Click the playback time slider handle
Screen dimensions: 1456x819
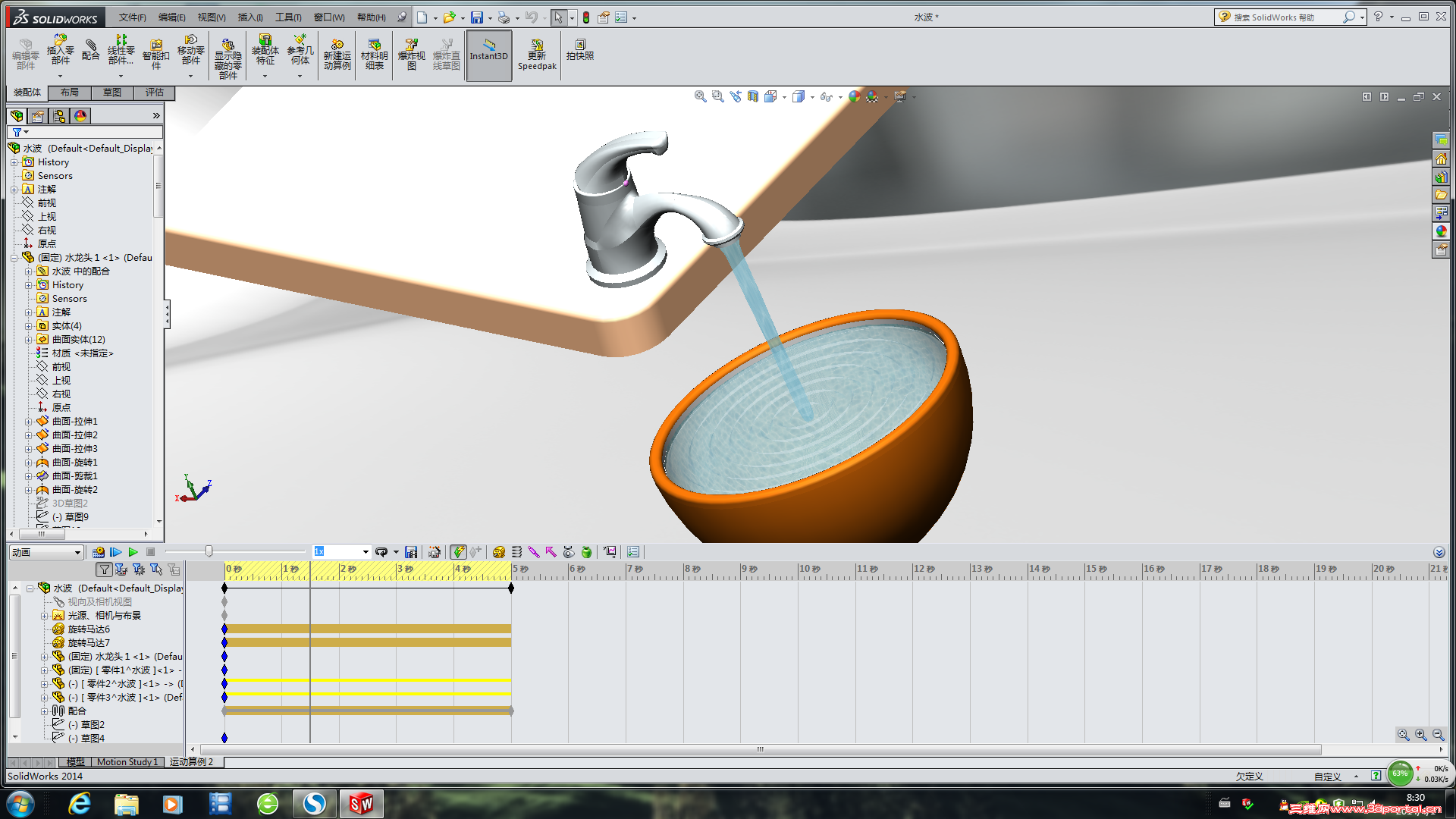pos(209,551)
